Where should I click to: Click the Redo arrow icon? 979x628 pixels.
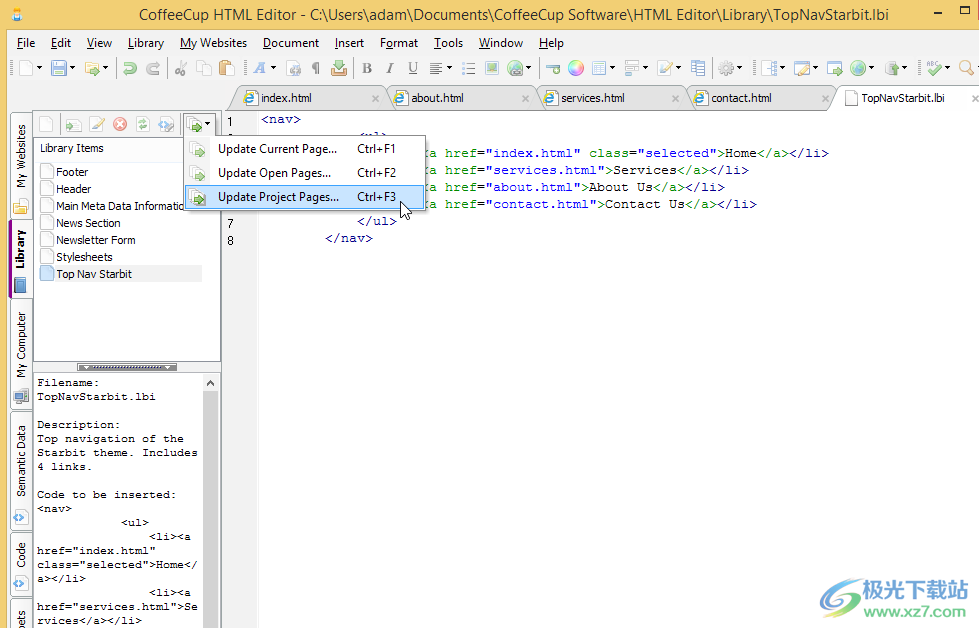[152, 68]
